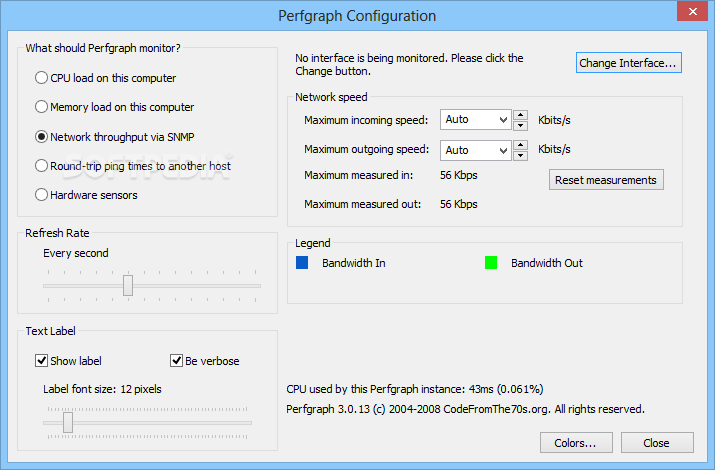
Task: Increase maximum incoming speed with up arrow
Action: pos(520,114)
